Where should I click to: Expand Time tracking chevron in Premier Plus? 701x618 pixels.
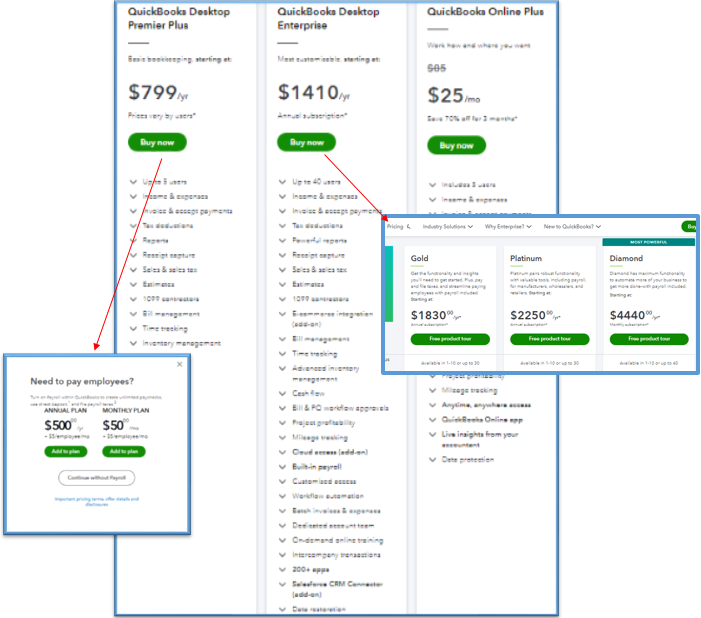tap(133, 328)
